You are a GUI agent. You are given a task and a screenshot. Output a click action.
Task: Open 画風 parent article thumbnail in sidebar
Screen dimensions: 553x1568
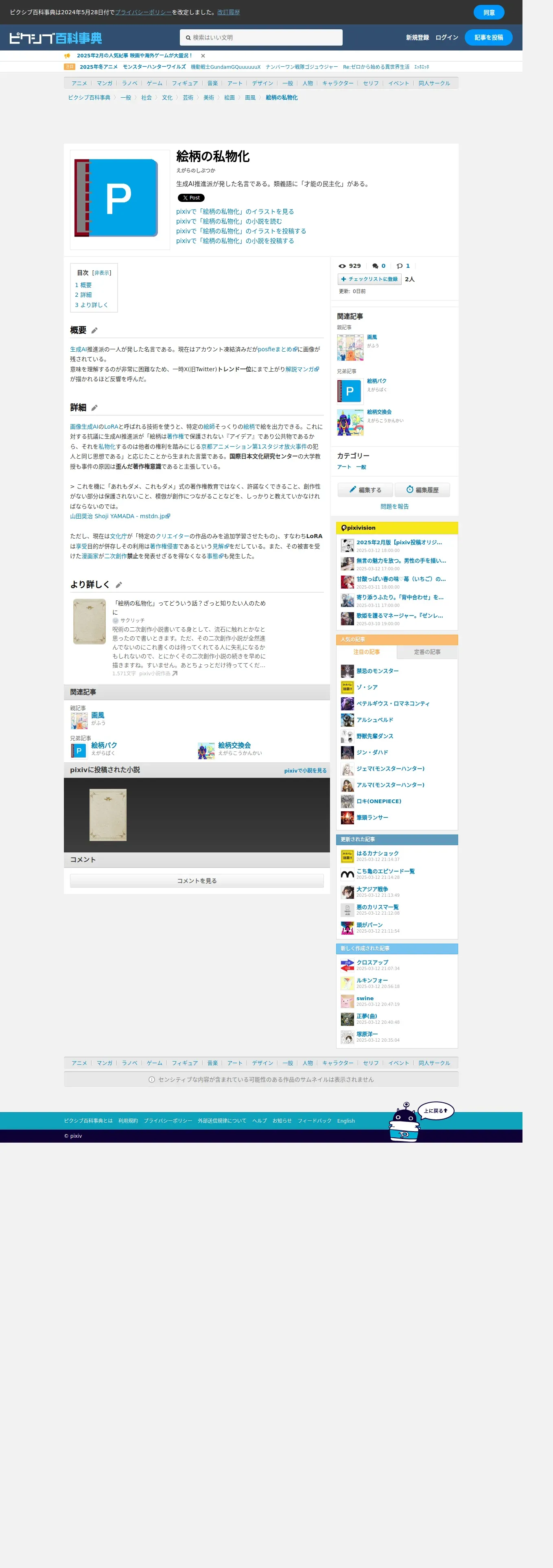pyautogui.click(x=350, y=348)
